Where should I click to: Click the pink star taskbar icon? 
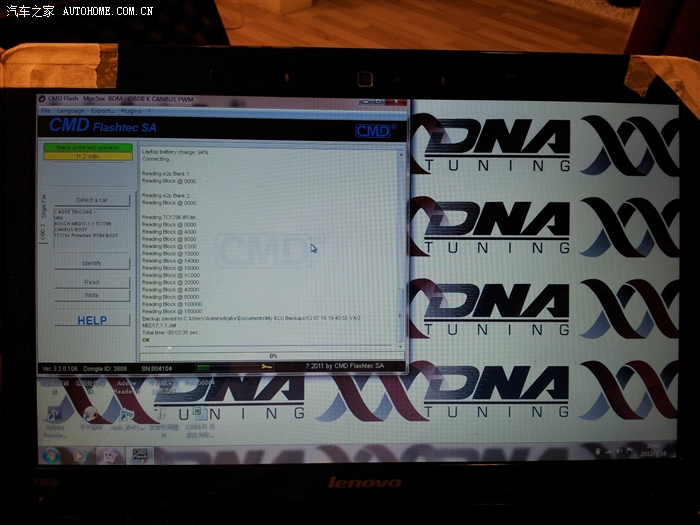(110, 456)
